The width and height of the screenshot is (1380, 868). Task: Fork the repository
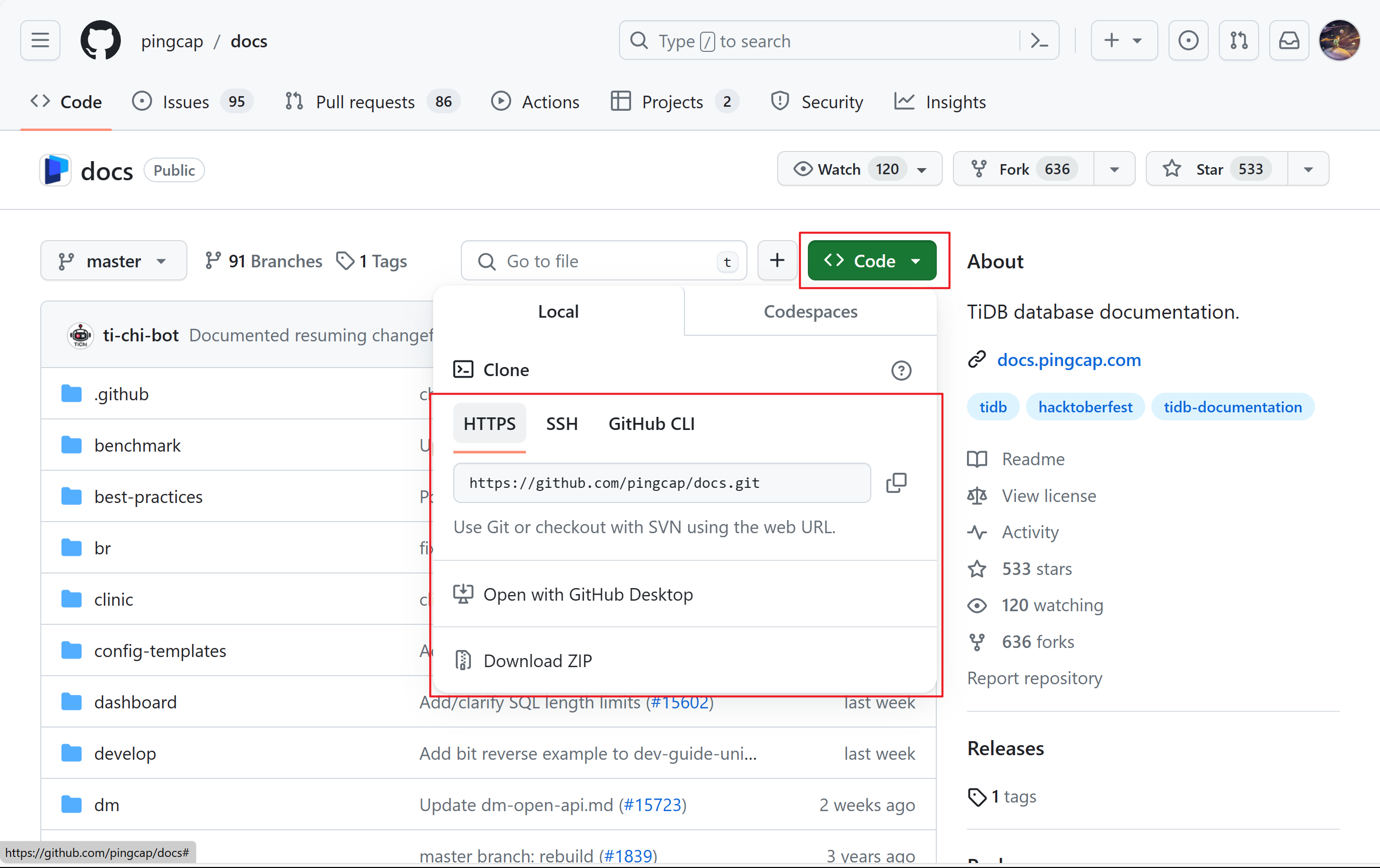point(1023,169)
